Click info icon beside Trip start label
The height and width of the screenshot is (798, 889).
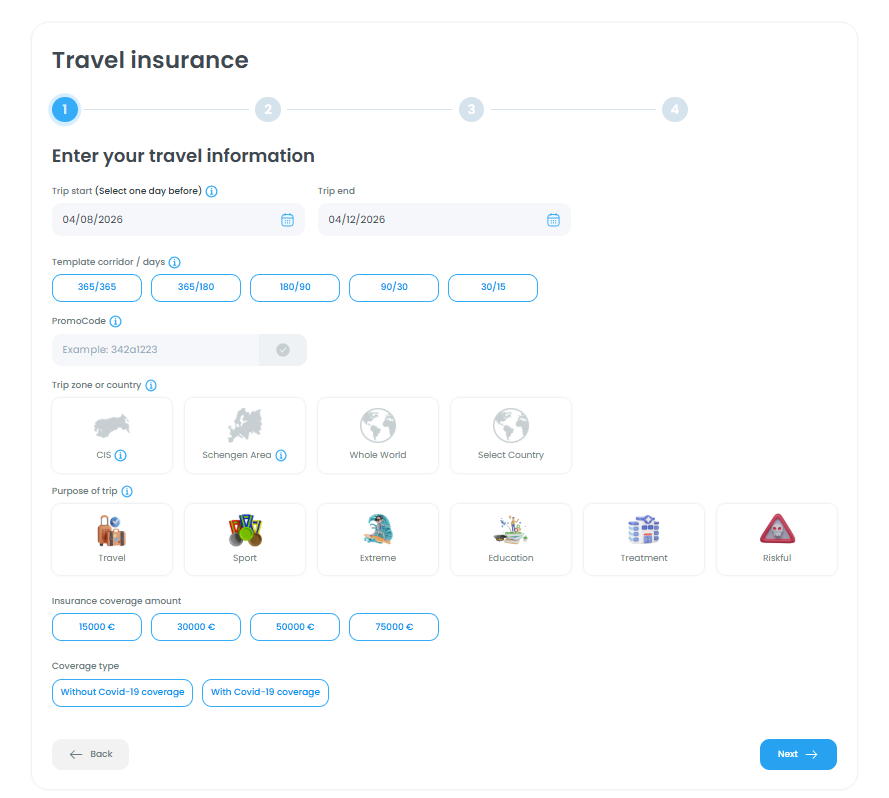[212, 191]
